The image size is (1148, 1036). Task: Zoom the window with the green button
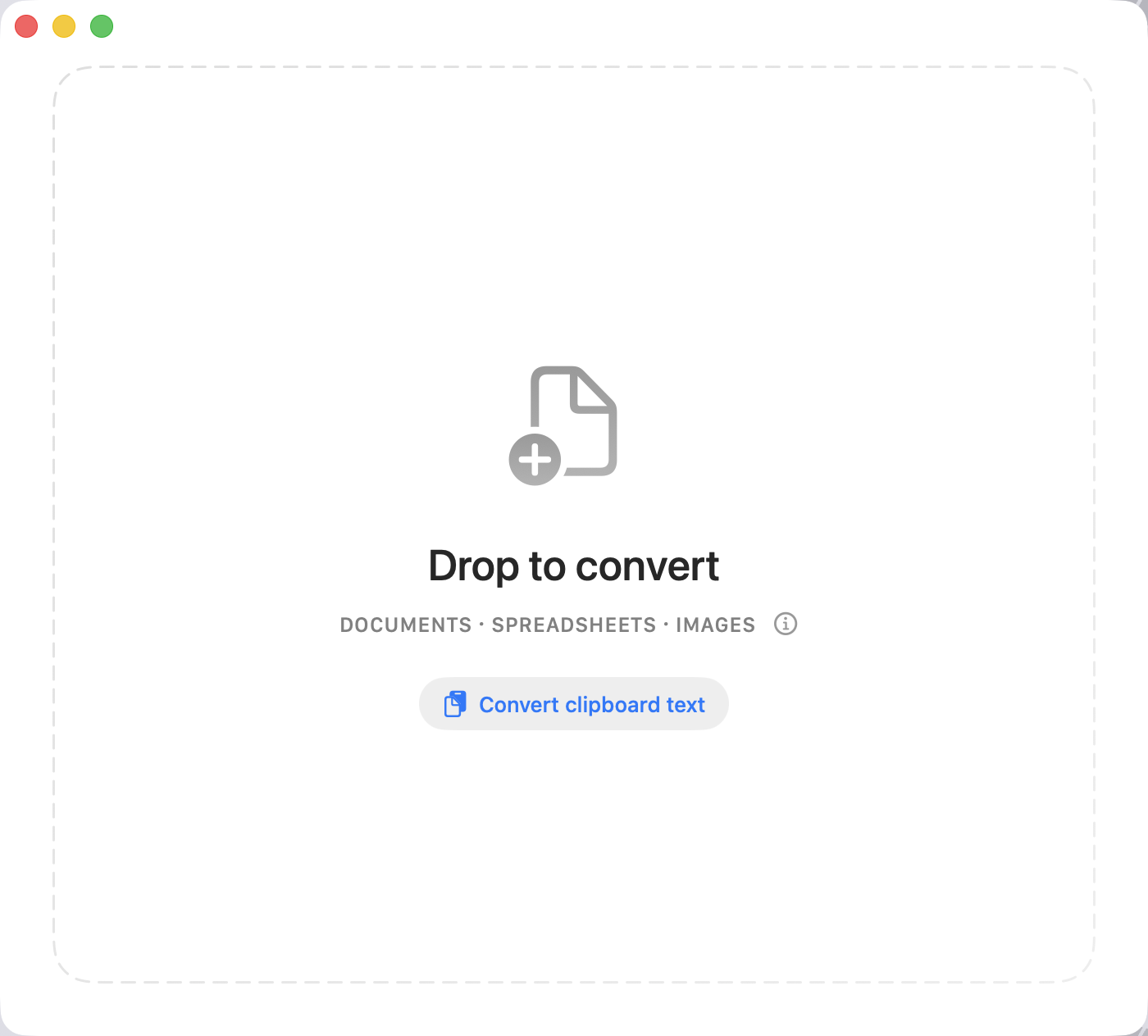[102, 26]
